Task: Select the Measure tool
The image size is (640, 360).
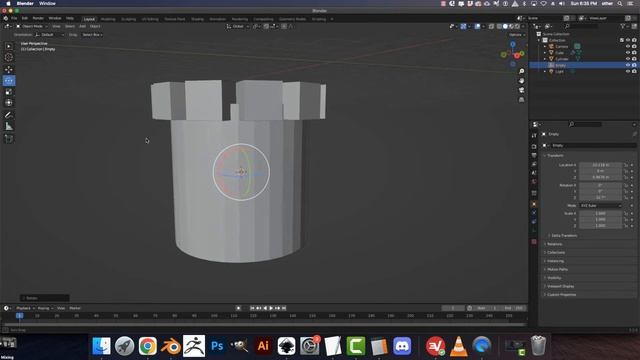Action: (x=9, y=127)
